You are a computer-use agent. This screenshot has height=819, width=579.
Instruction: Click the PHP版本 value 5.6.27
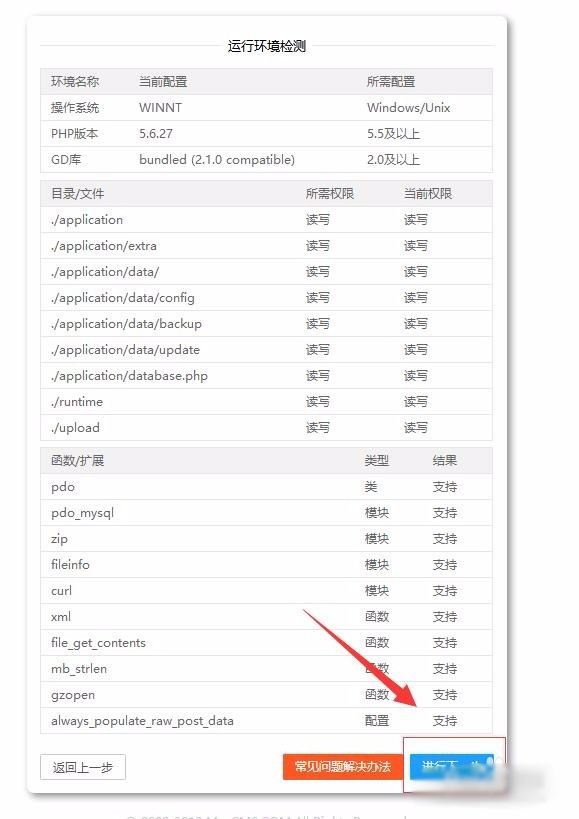point(156,134)
